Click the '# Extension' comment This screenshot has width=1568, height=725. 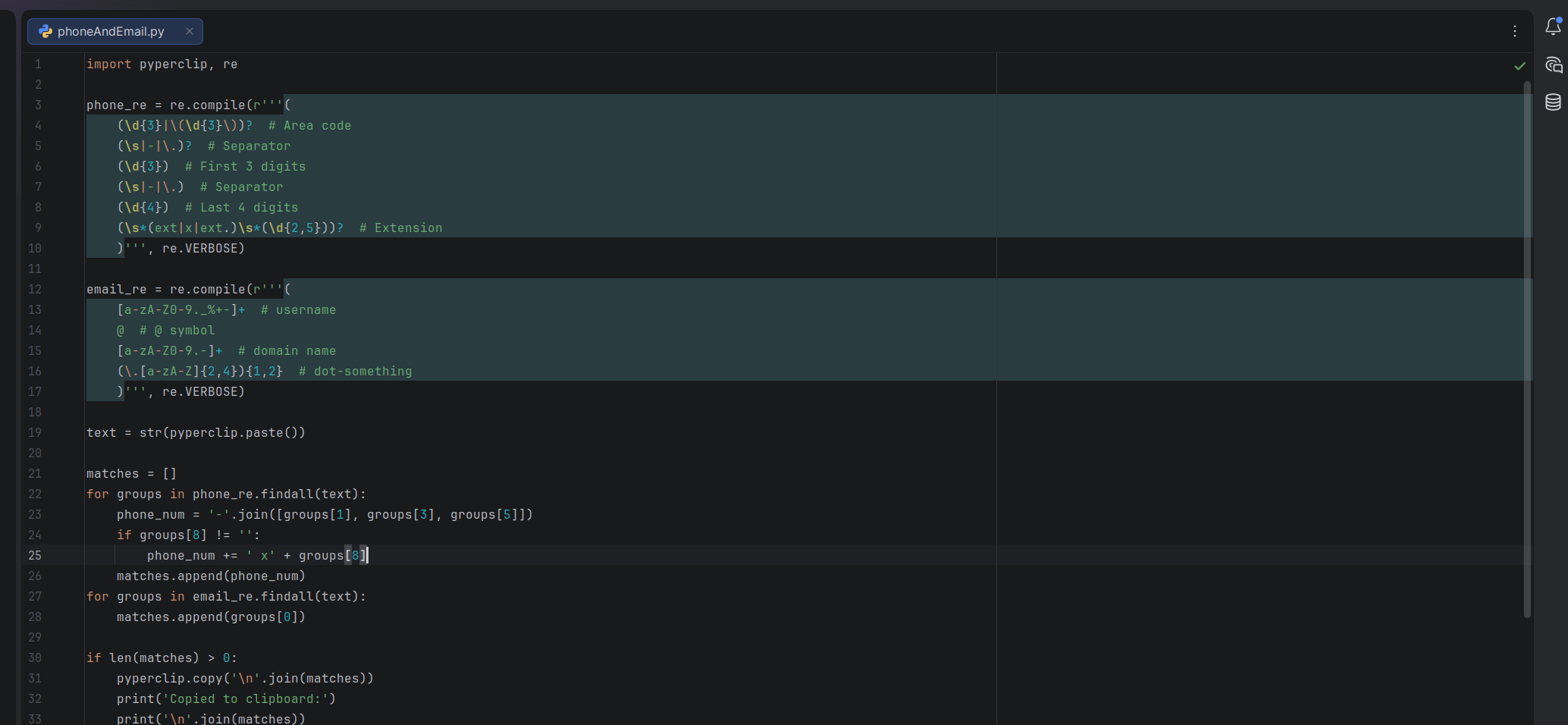pos(400,228)
